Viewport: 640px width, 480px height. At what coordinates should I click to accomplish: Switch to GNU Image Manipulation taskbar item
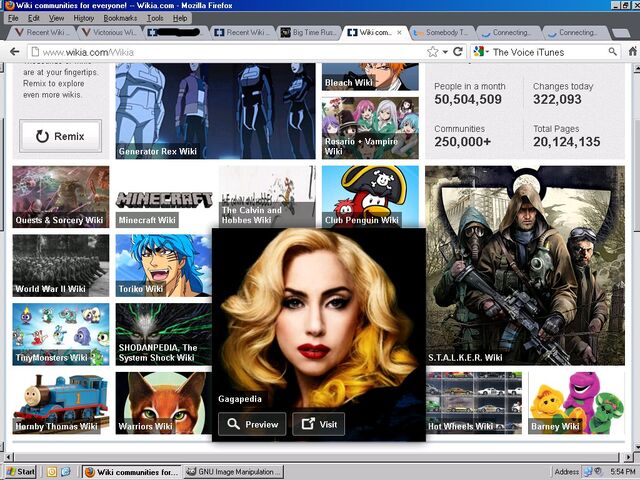pos(233,472)
